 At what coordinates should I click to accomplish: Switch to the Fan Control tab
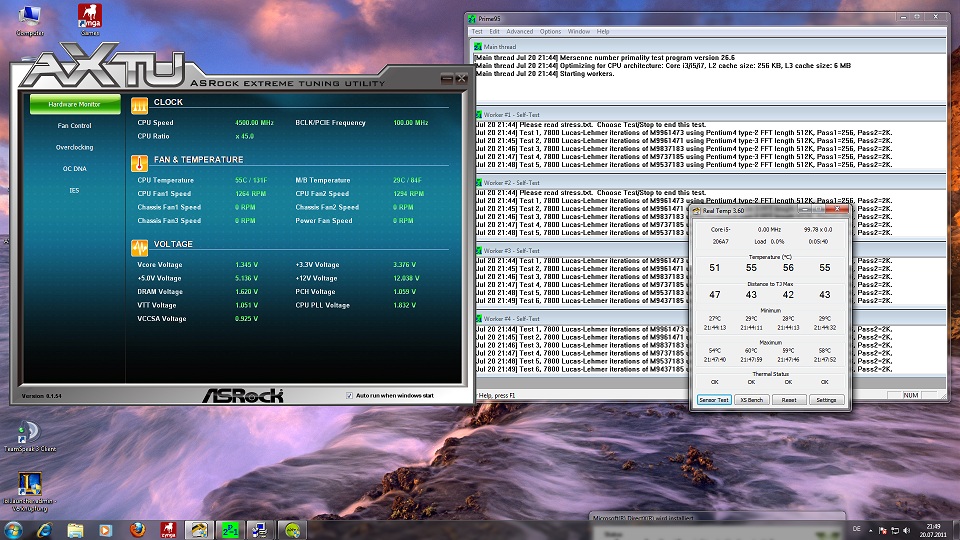pos(75,126)
